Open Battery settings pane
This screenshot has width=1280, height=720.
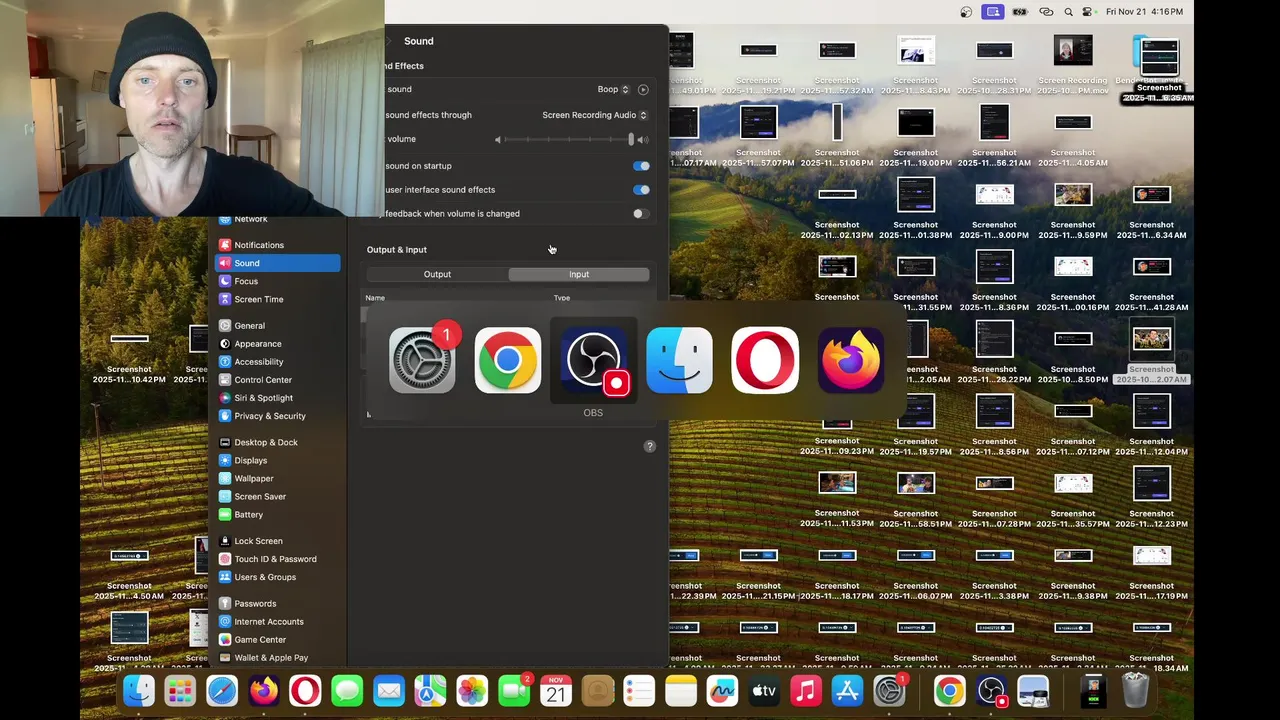coord(277,515)
